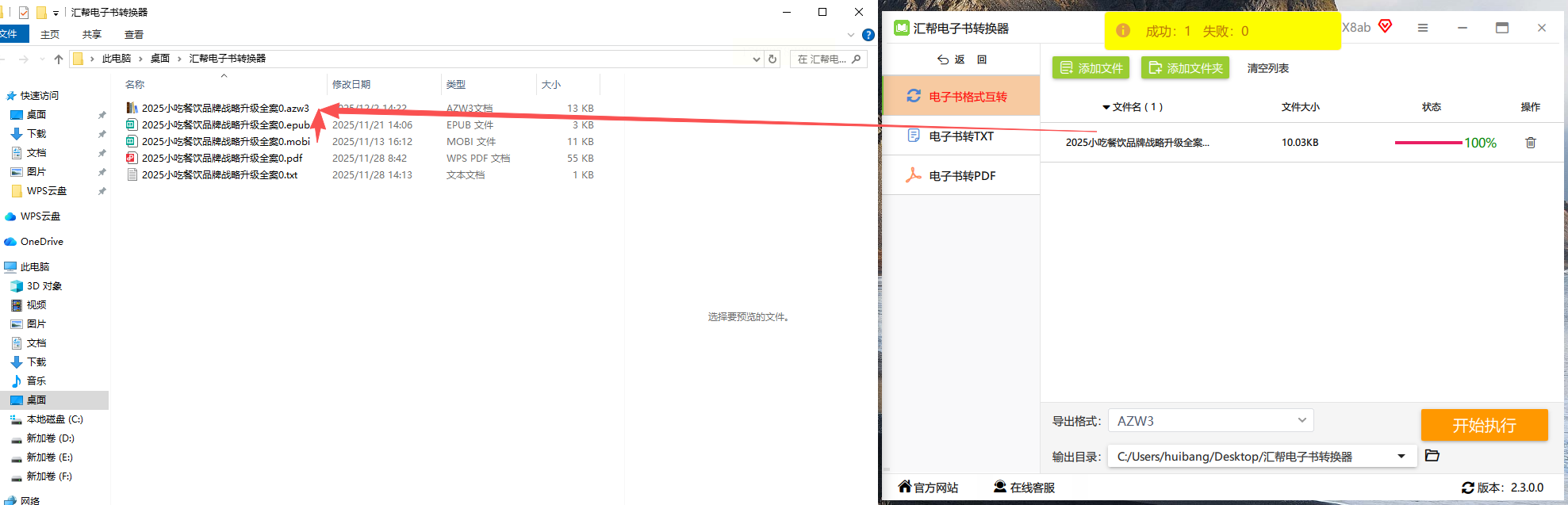The height and width of the screenshot is (505, 1568).
Task: Open the export format AZW3 dropdown
Action: tap(1210, 421)
